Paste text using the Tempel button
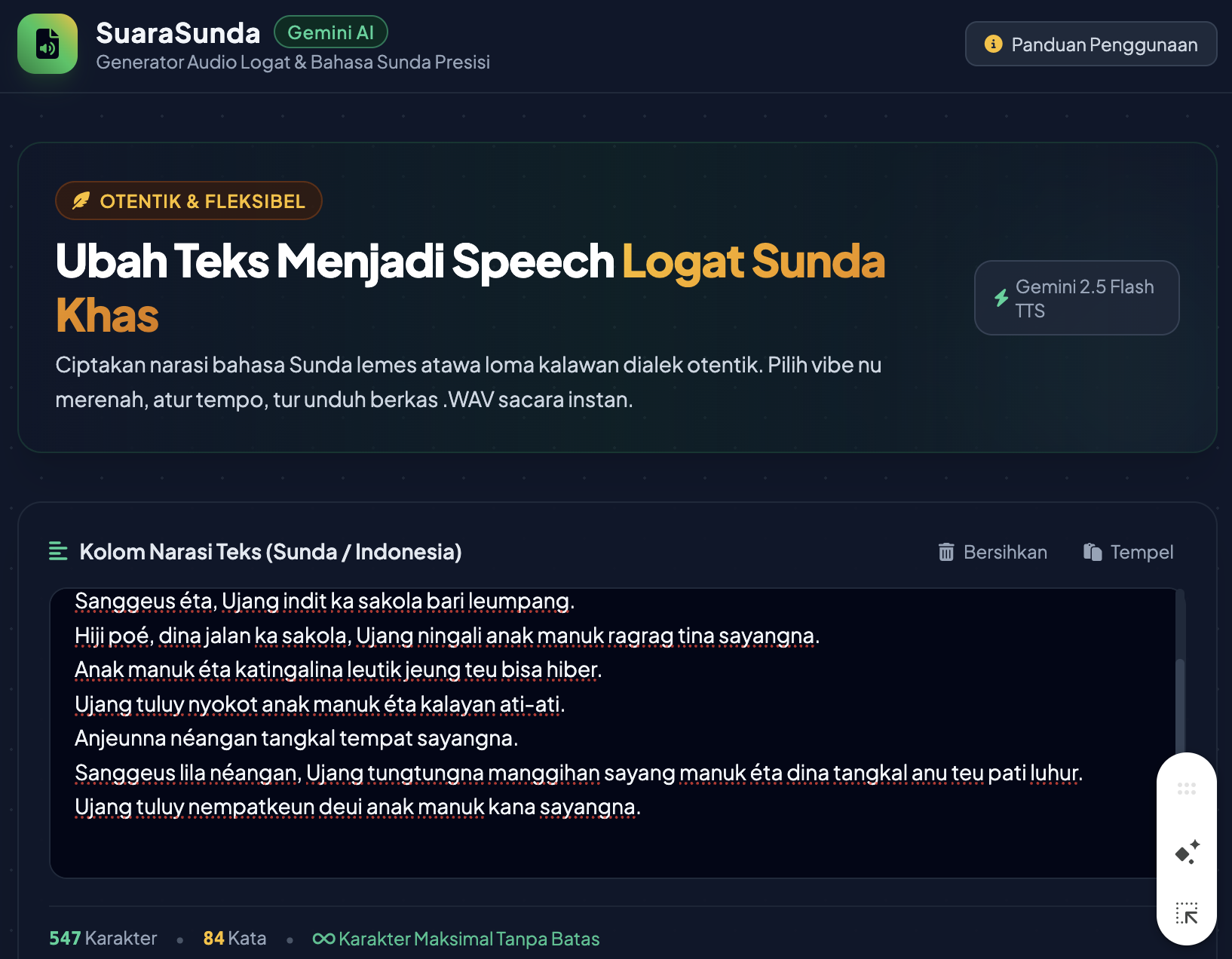This screenshot has width=1232, height=959. tap(1128, 552)
